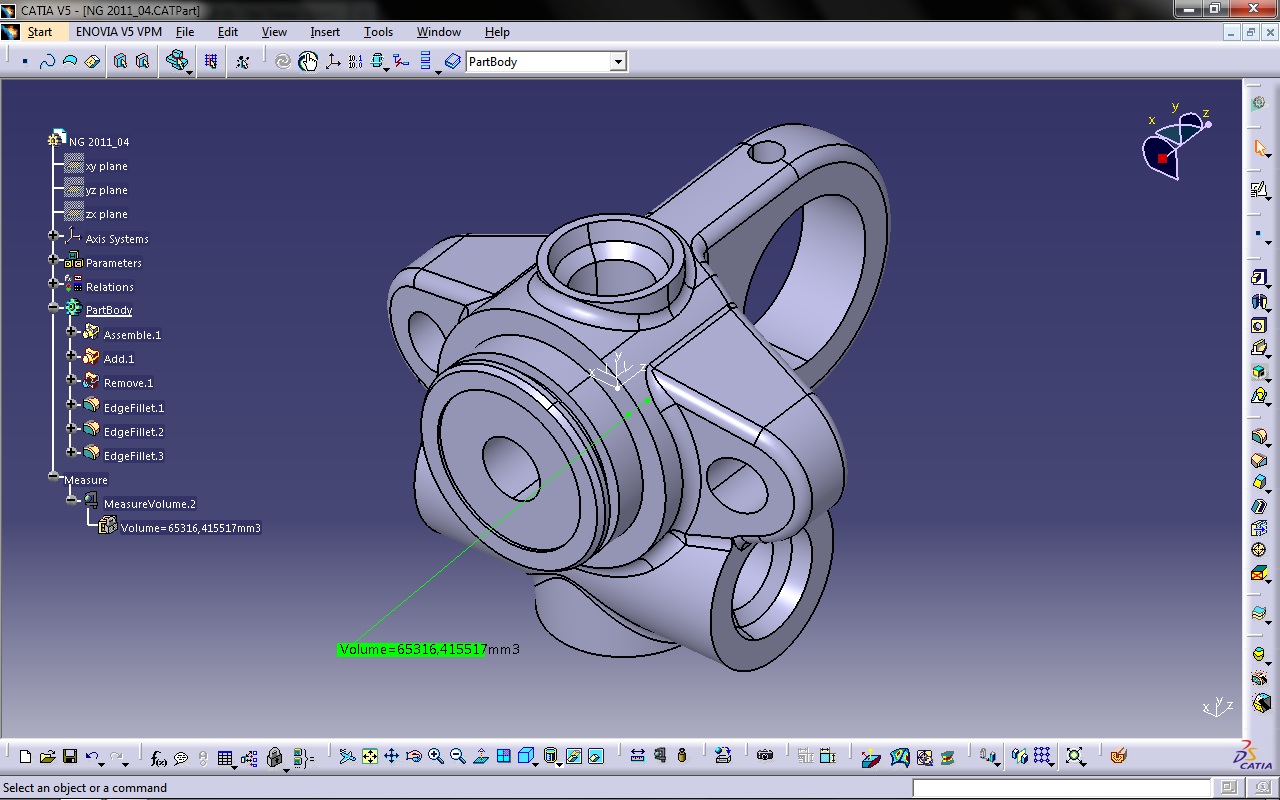
Task: Open the Design Table icon
Action: pyautogui.click(x=225, y=758)
